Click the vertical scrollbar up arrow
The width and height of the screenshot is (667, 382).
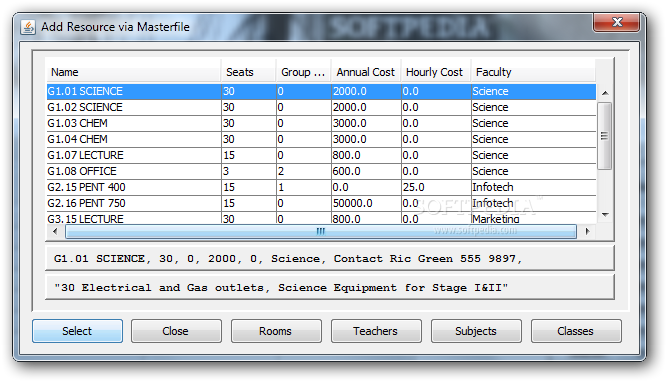point(605,93)
